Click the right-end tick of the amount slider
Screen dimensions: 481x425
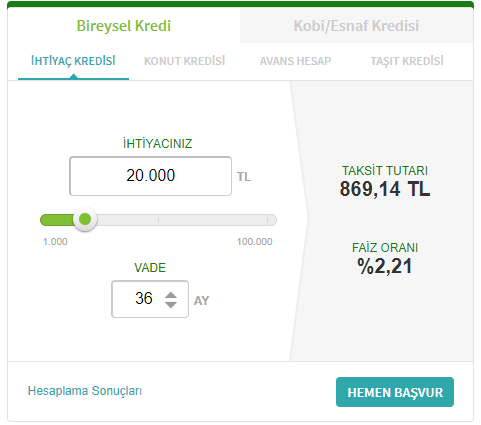coord(267,220)
